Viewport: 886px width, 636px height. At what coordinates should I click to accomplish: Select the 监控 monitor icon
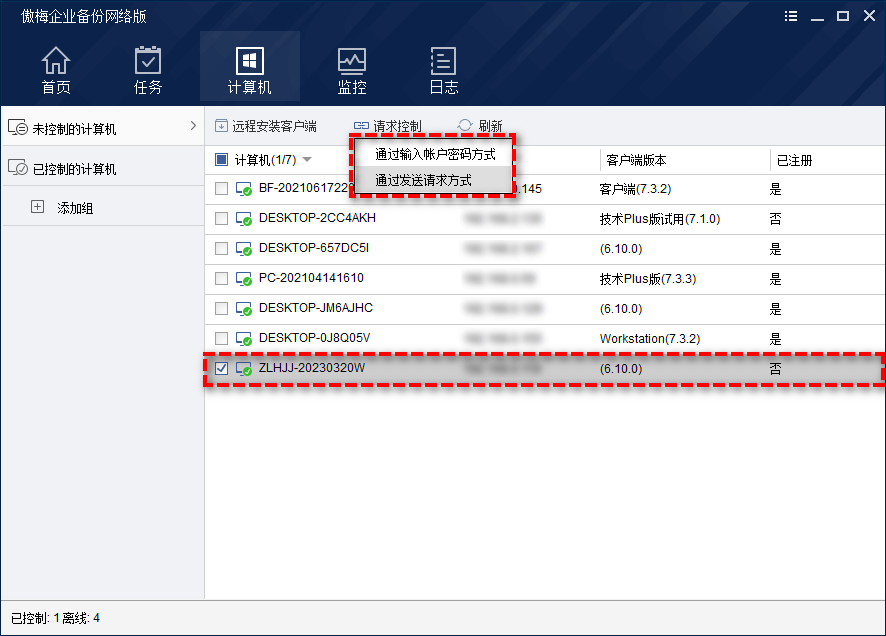click(352, 61)
